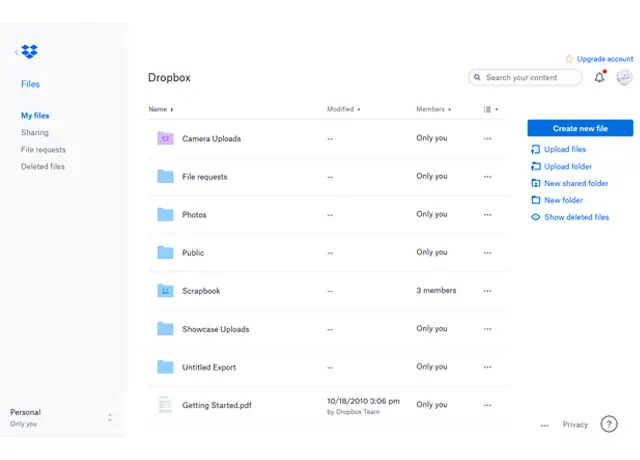The image size is (640, 460).
Task: Open the Members column dropdown
Action: point(433,109)
